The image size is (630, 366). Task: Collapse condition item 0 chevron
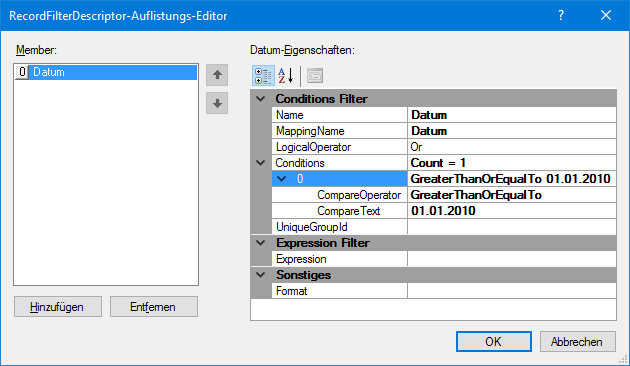point(282,179)
